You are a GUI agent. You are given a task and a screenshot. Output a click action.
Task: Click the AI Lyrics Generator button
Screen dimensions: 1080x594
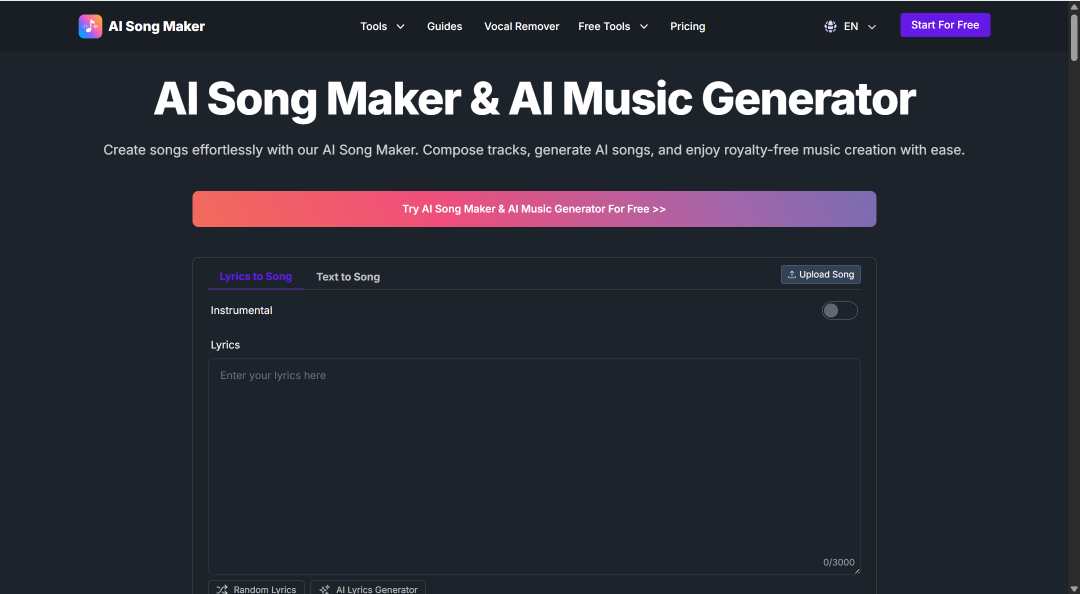[x=368, y=588]
